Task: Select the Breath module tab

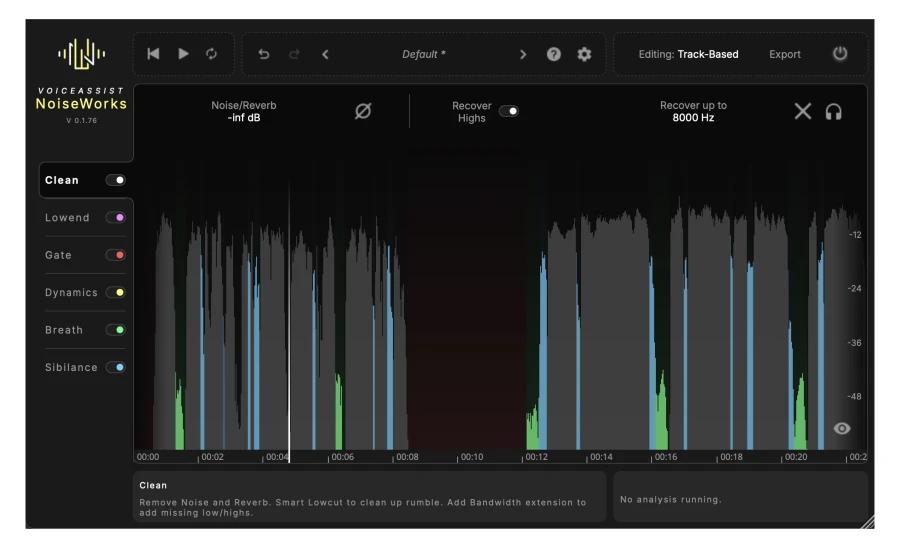Action: 64,330
